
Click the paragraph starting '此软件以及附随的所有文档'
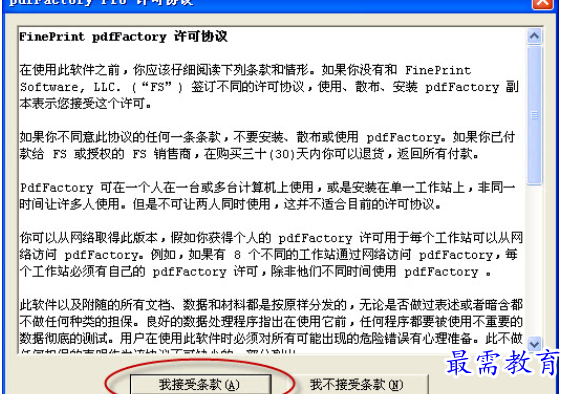[x=271, y=326]
